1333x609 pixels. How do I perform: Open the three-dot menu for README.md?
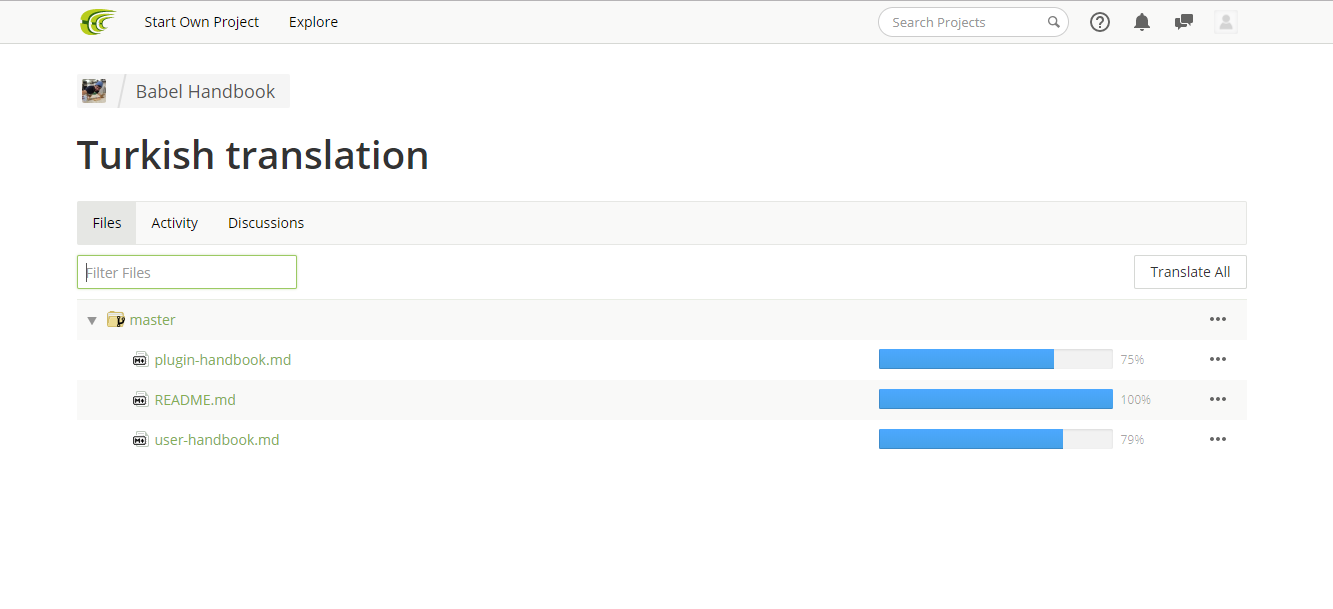click(1217, 399)
